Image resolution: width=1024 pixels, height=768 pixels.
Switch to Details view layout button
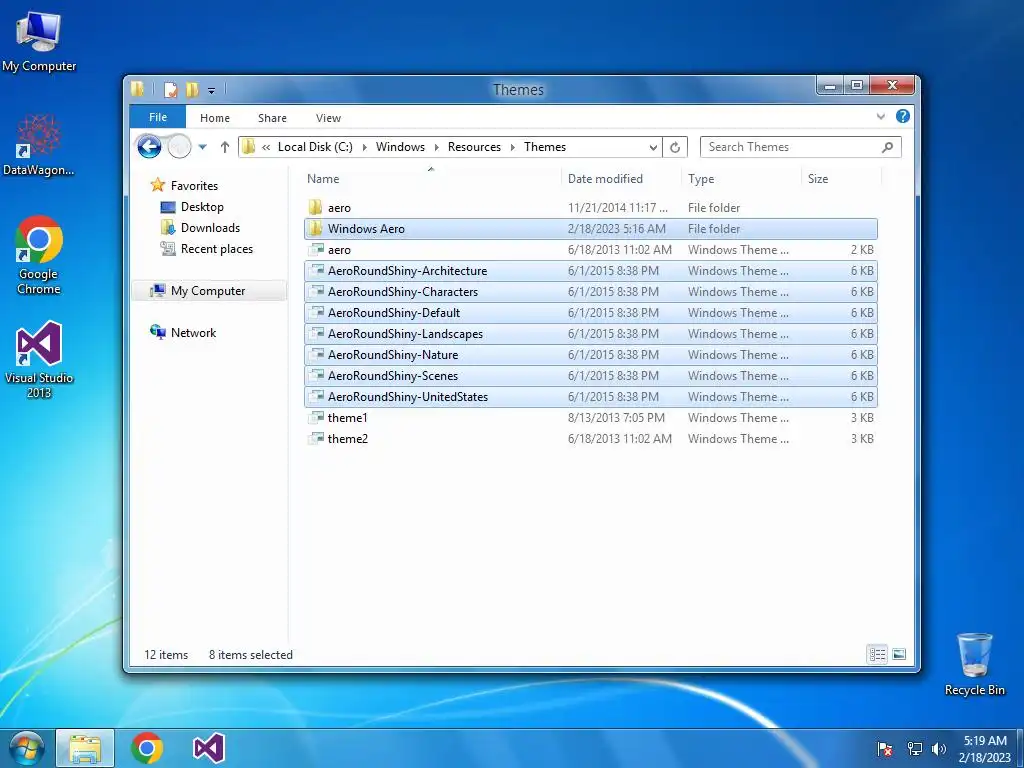tap(877, 654)
